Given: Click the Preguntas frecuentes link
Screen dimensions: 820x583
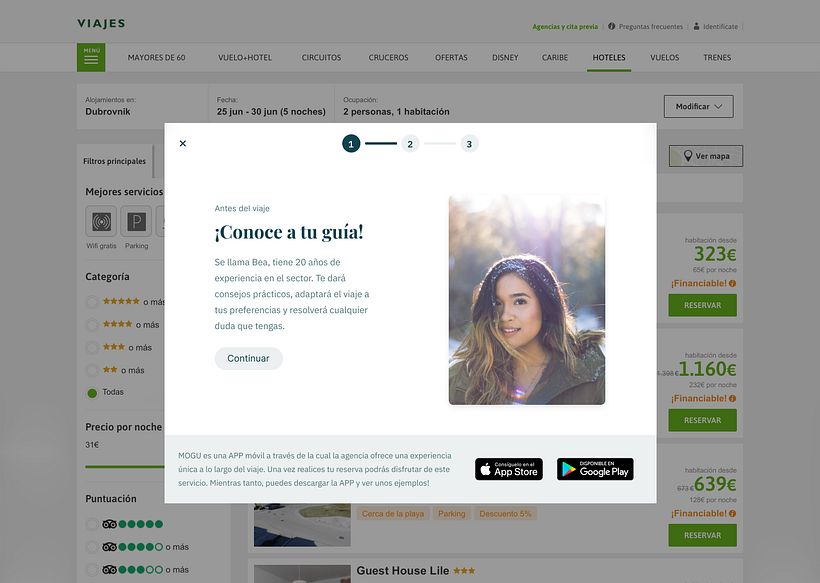Looking at the screenshot, I should coord(651,27).
